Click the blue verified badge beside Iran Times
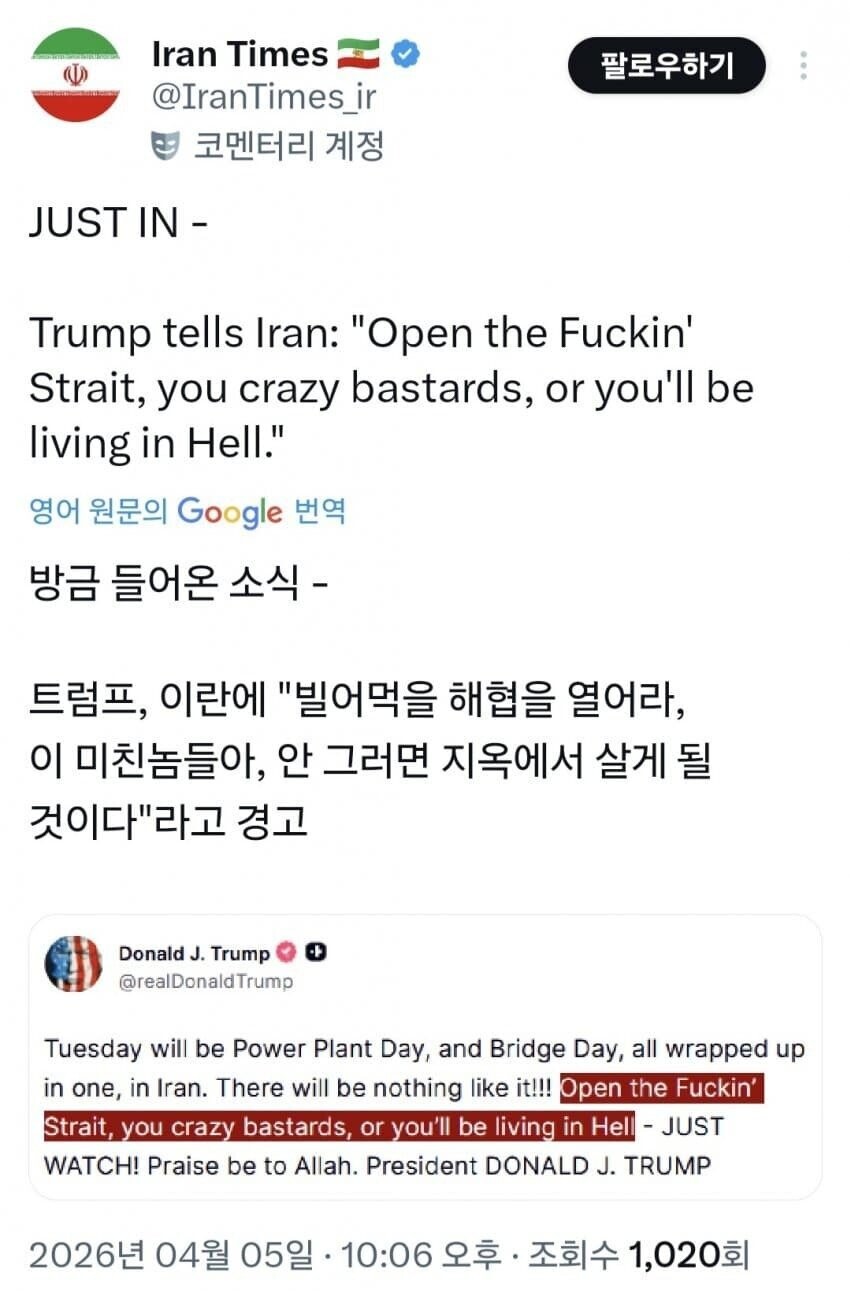Screen dimensions: 850x1291 pyautogui.click(x=405, y=55)
